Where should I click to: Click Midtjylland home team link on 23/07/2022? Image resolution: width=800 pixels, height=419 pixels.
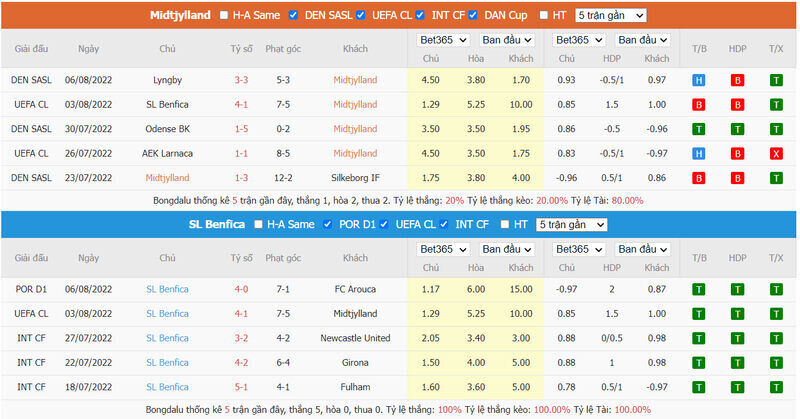pyautogui.click(x=167, y=178)
